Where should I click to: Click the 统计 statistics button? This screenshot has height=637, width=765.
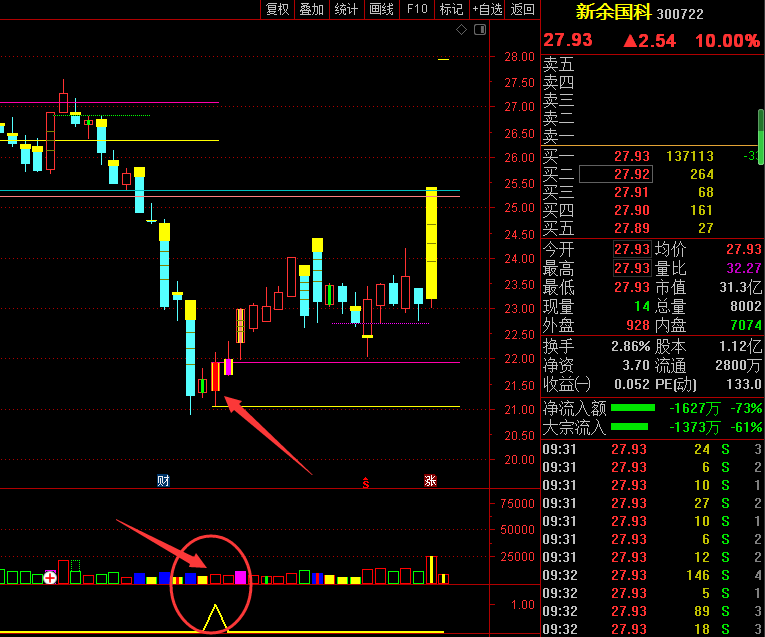coord(347,9)
